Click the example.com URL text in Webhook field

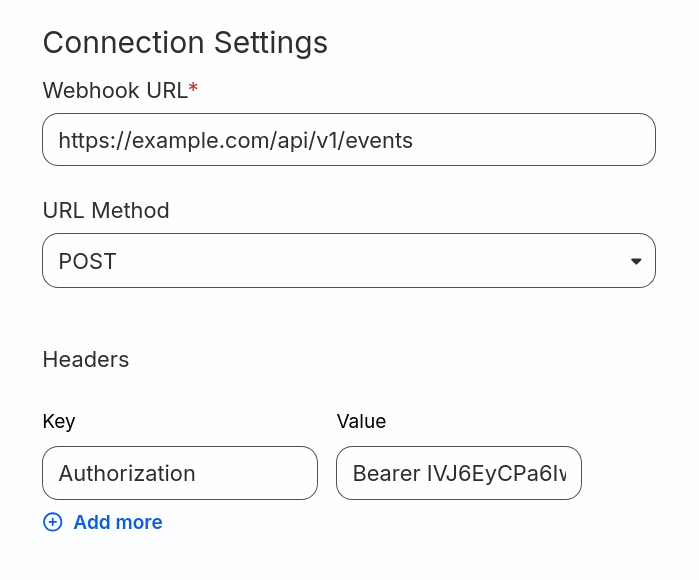pyautogui.click(x=236, y=140)
